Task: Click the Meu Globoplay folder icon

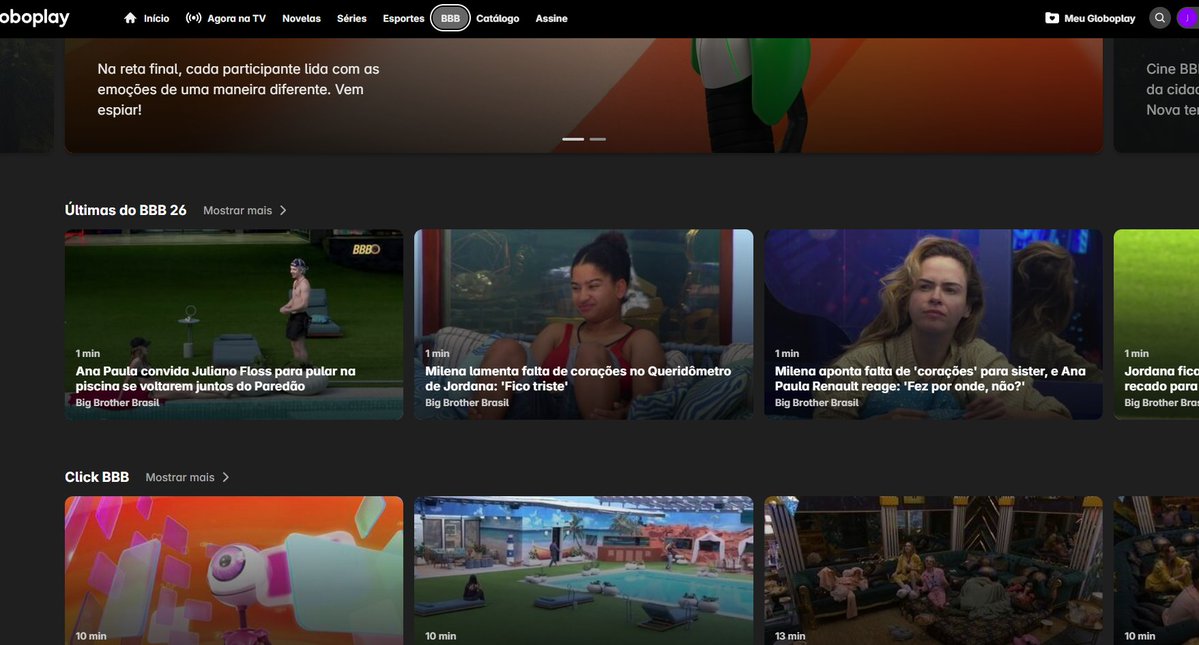Action: pos(1052,18)
